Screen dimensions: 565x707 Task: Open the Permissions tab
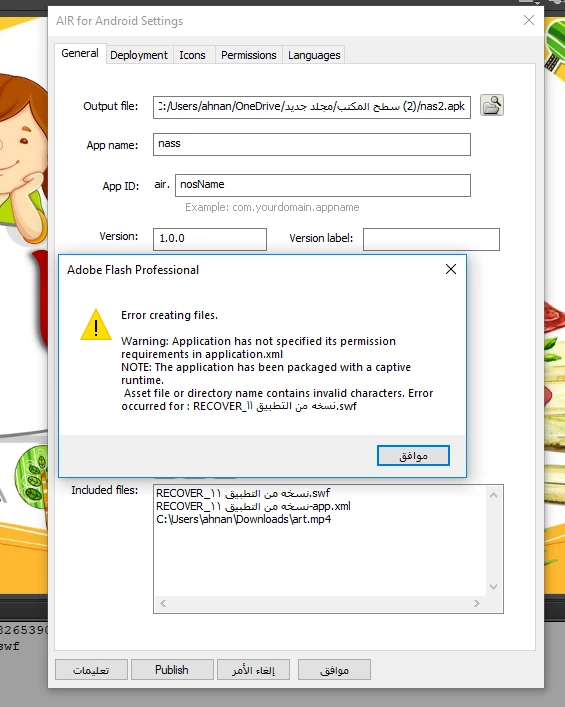tap(248, 55)
